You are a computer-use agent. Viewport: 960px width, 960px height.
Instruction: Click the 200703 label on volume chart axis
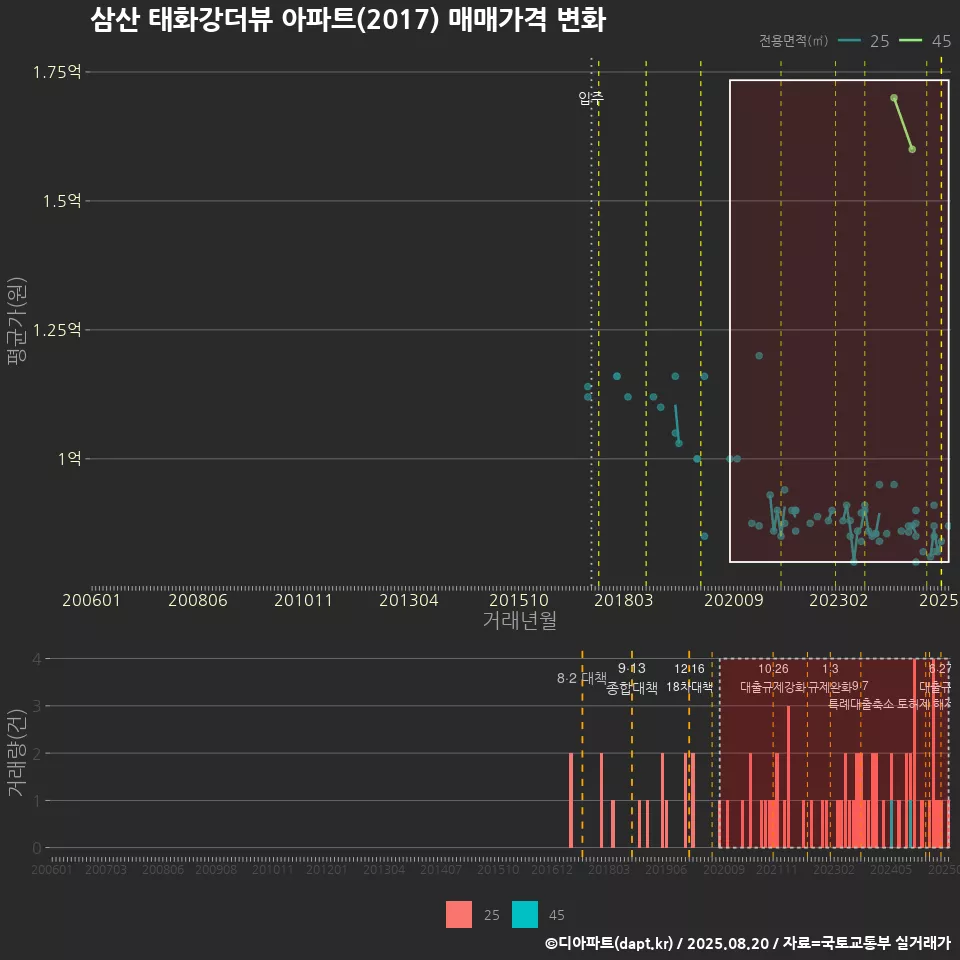point(106,869)
